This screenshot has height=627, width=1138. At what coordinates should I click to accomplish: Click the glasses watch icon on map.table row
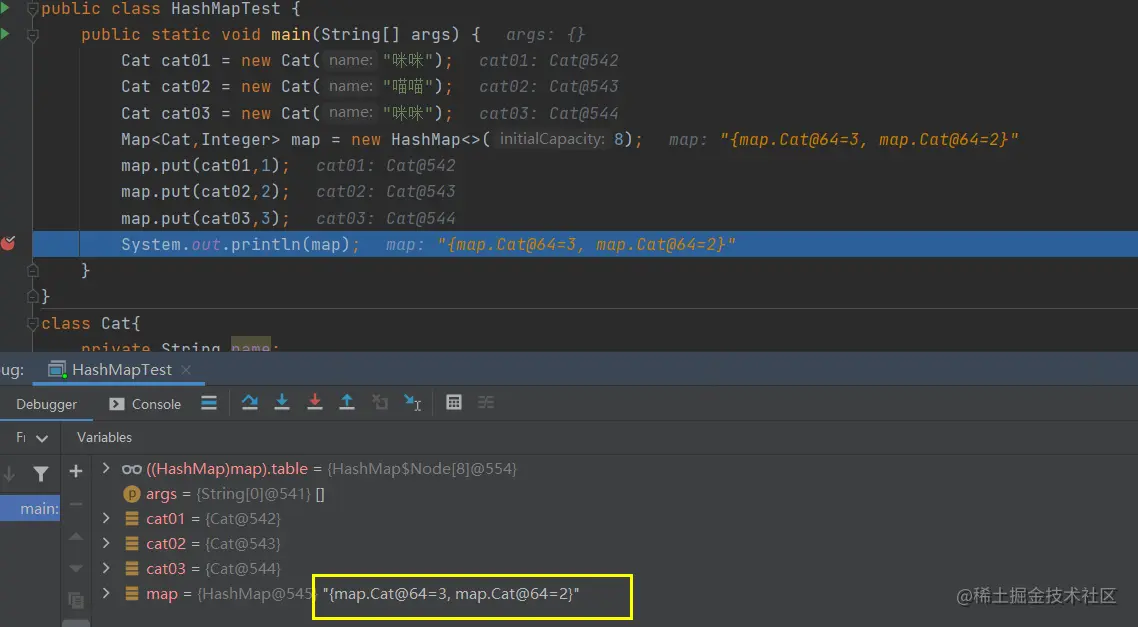(131, 470)
